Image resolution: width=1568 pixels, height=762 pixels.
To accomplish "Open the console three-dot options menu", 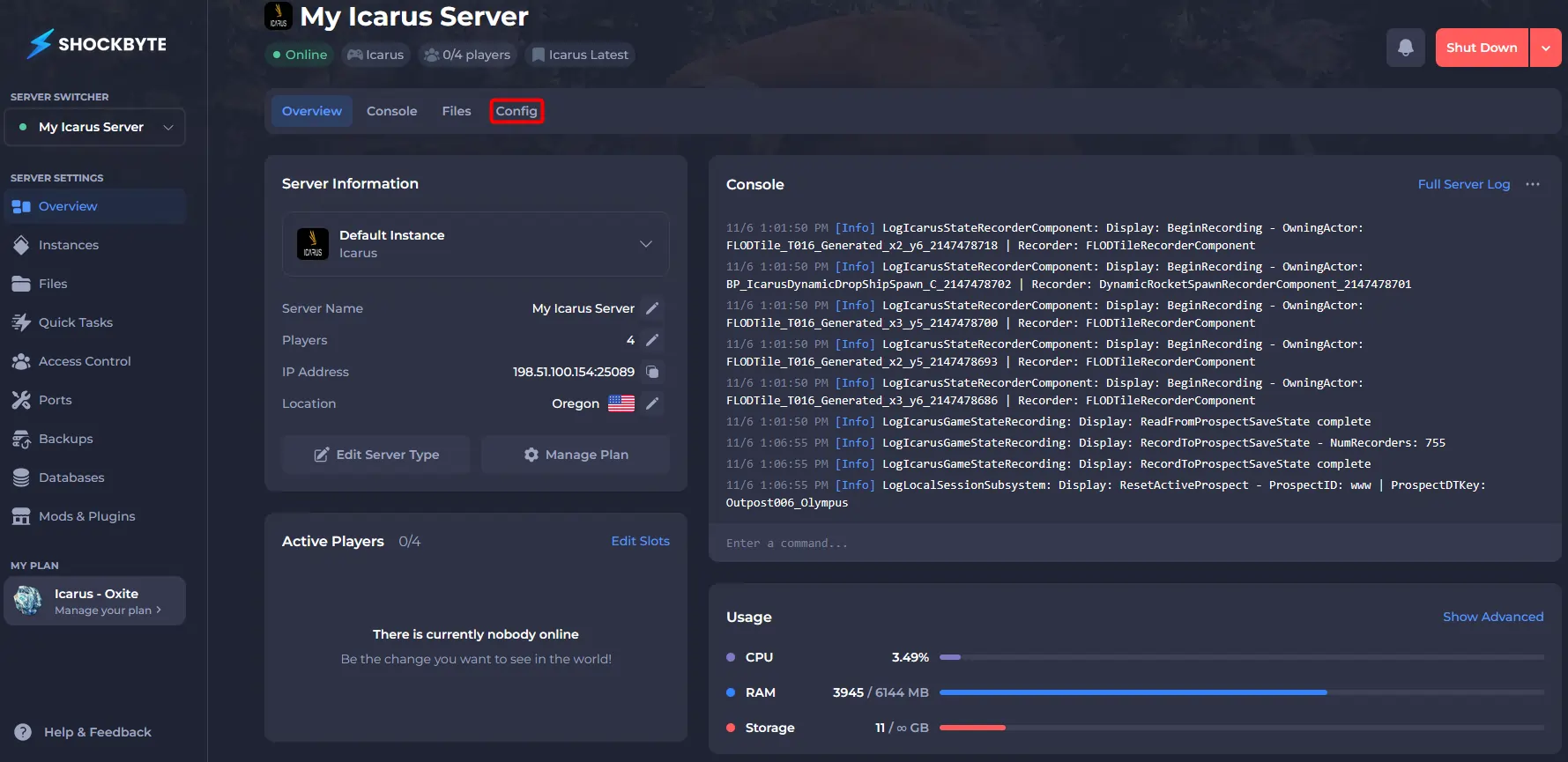I will (x=1533, y=184).
